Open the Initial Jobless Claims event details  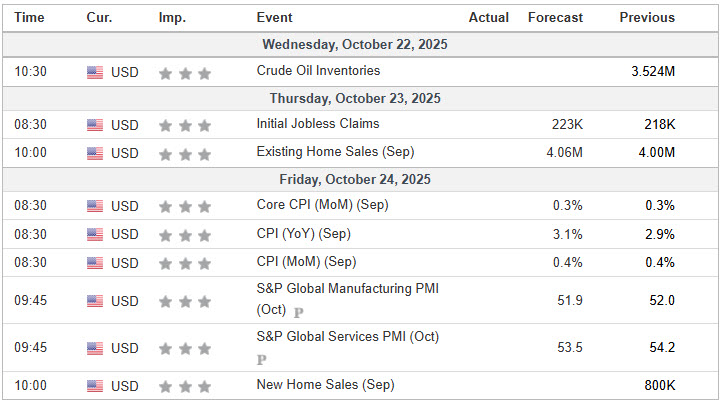(x=317, y=124)
